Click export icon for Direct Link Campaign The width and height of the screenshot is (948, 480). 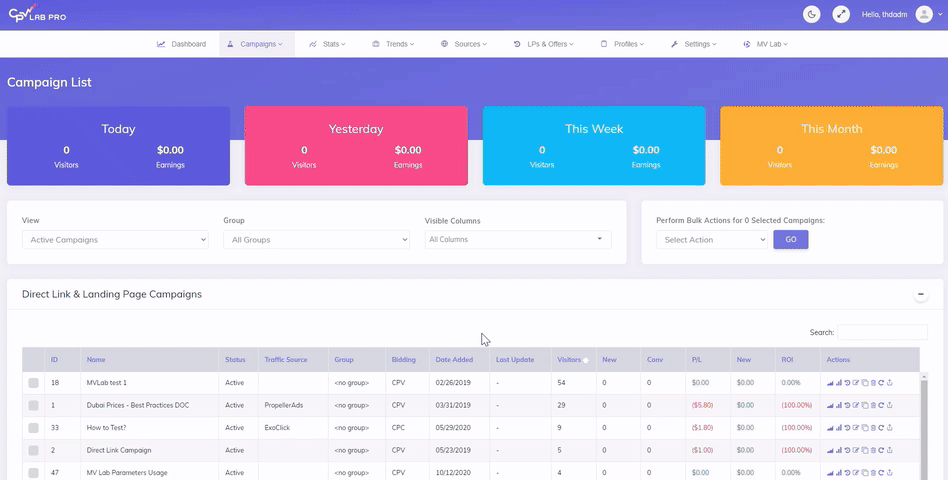pyautogui.click(x=890, y=450)
